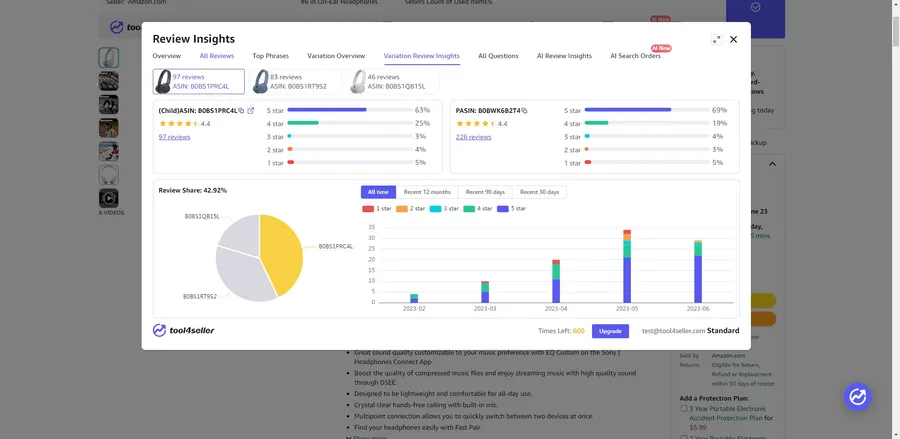Viewport: 900px width, 439px height.
Task: Check the 3 Year Protection Plan checkbox
Action: point(684,409)
